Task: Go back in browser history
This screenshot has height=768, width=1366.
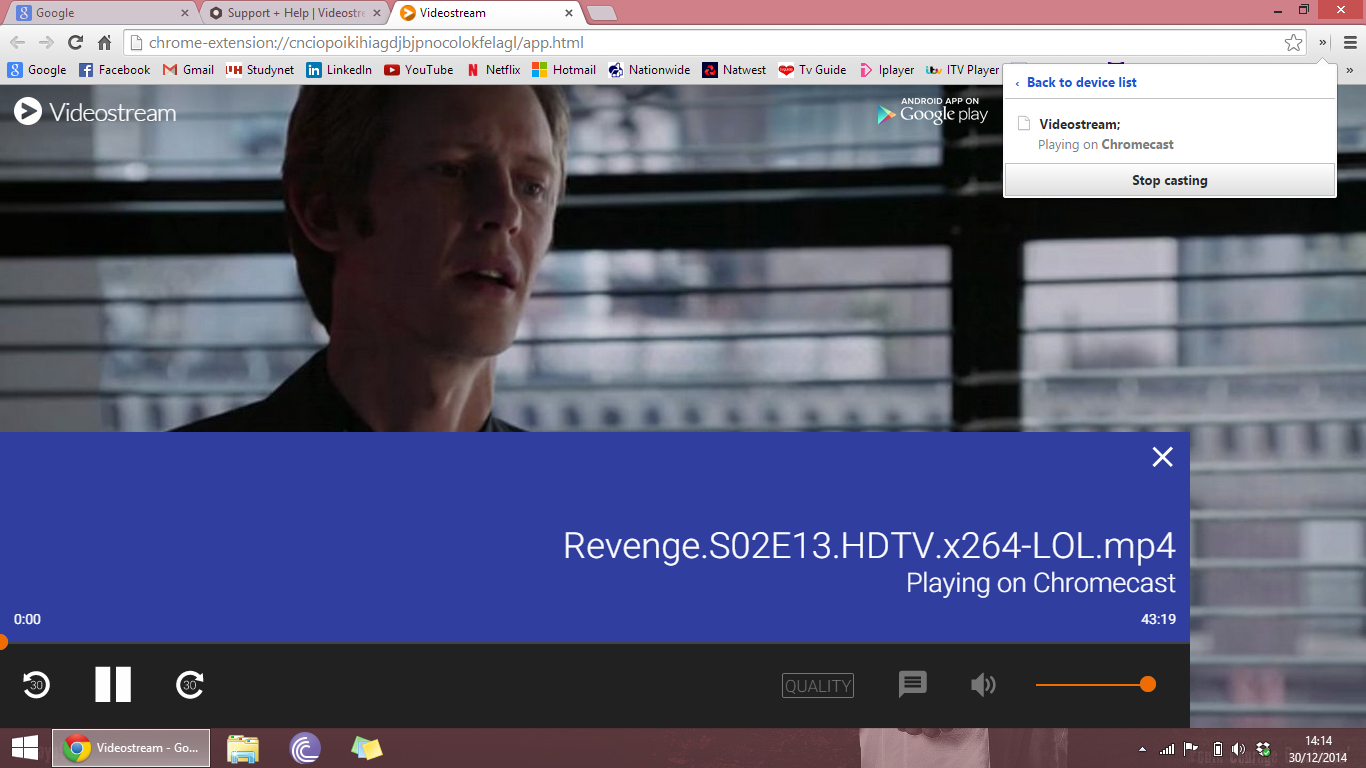Action: click(x=17, y=43)
